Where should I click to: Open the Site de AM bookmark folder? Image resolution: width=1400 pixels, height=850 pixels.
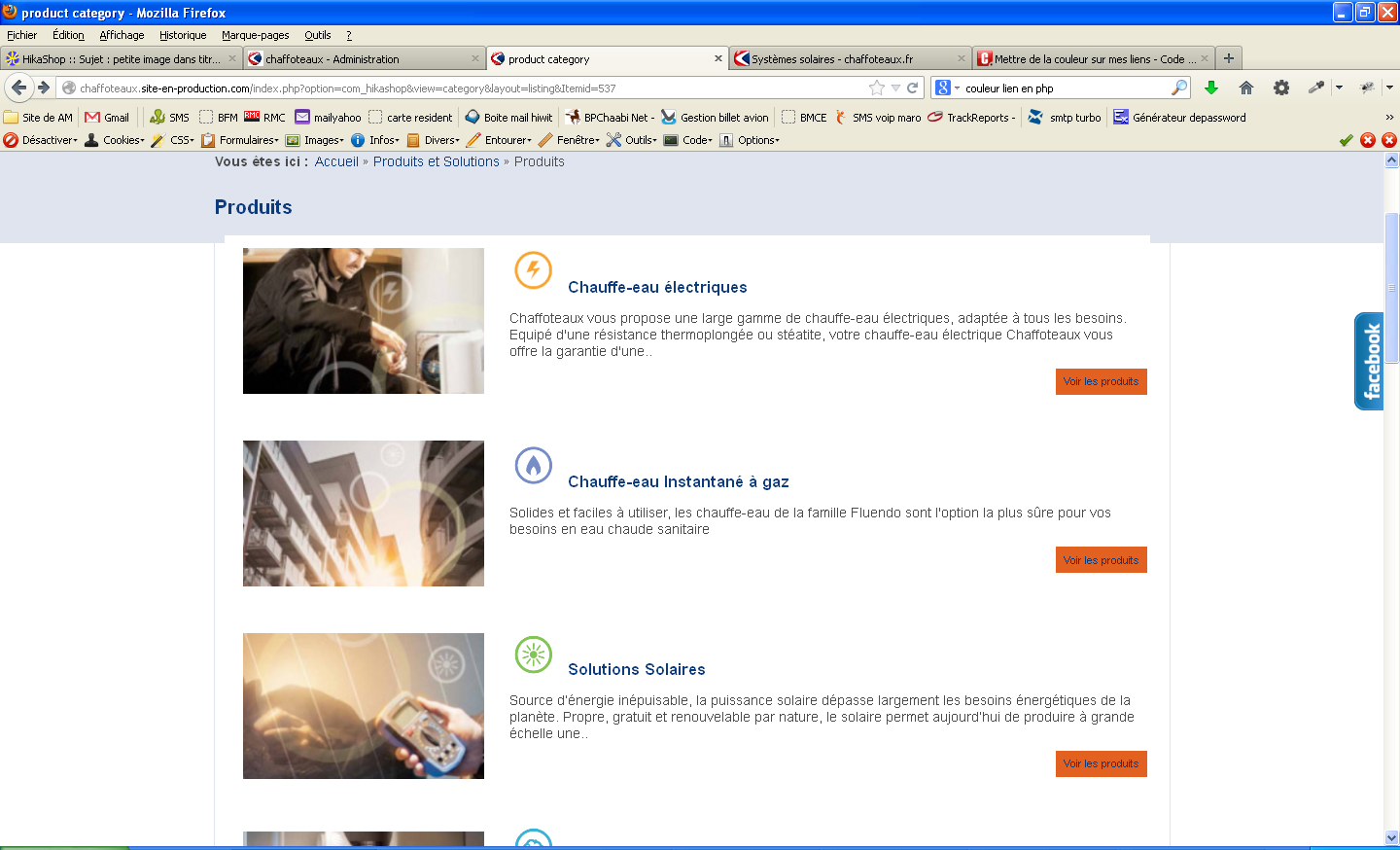tap(38, 118)
